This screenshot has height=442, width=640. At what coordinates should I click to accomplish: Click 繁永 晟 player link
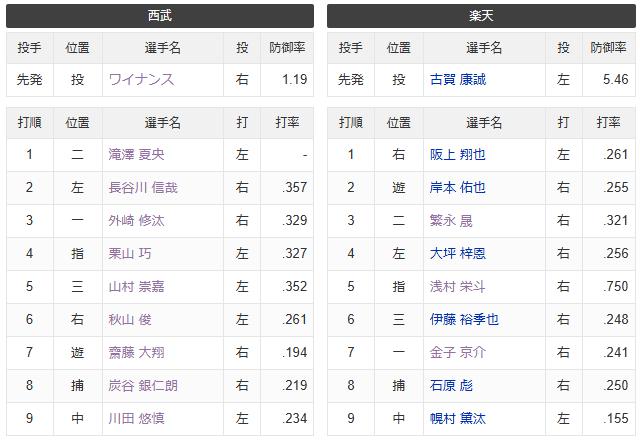pos(451,221)
